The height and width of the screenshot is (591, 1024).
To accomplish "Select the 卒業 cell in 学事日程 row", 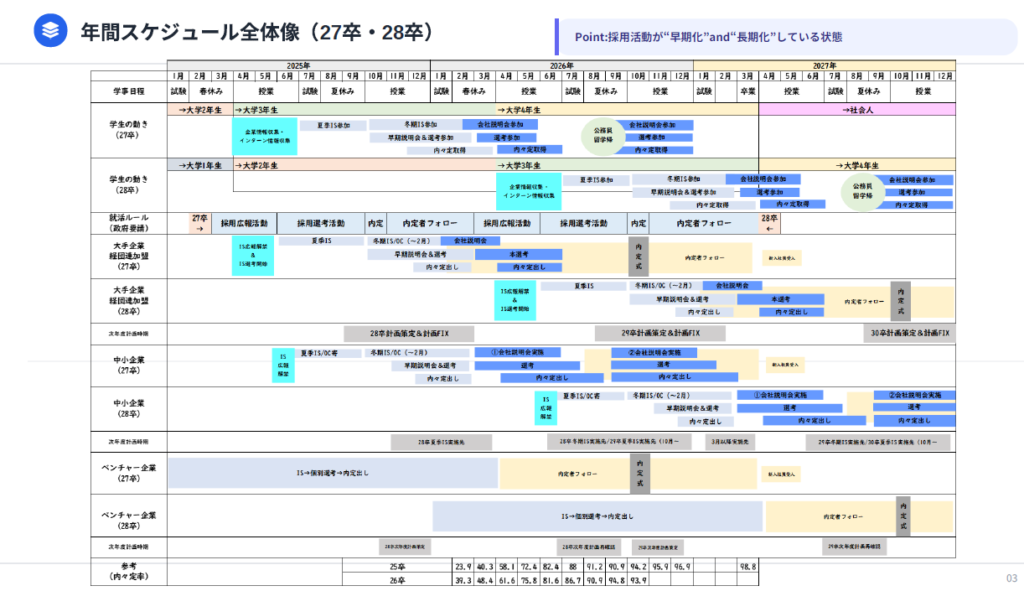I will point(747,90).
